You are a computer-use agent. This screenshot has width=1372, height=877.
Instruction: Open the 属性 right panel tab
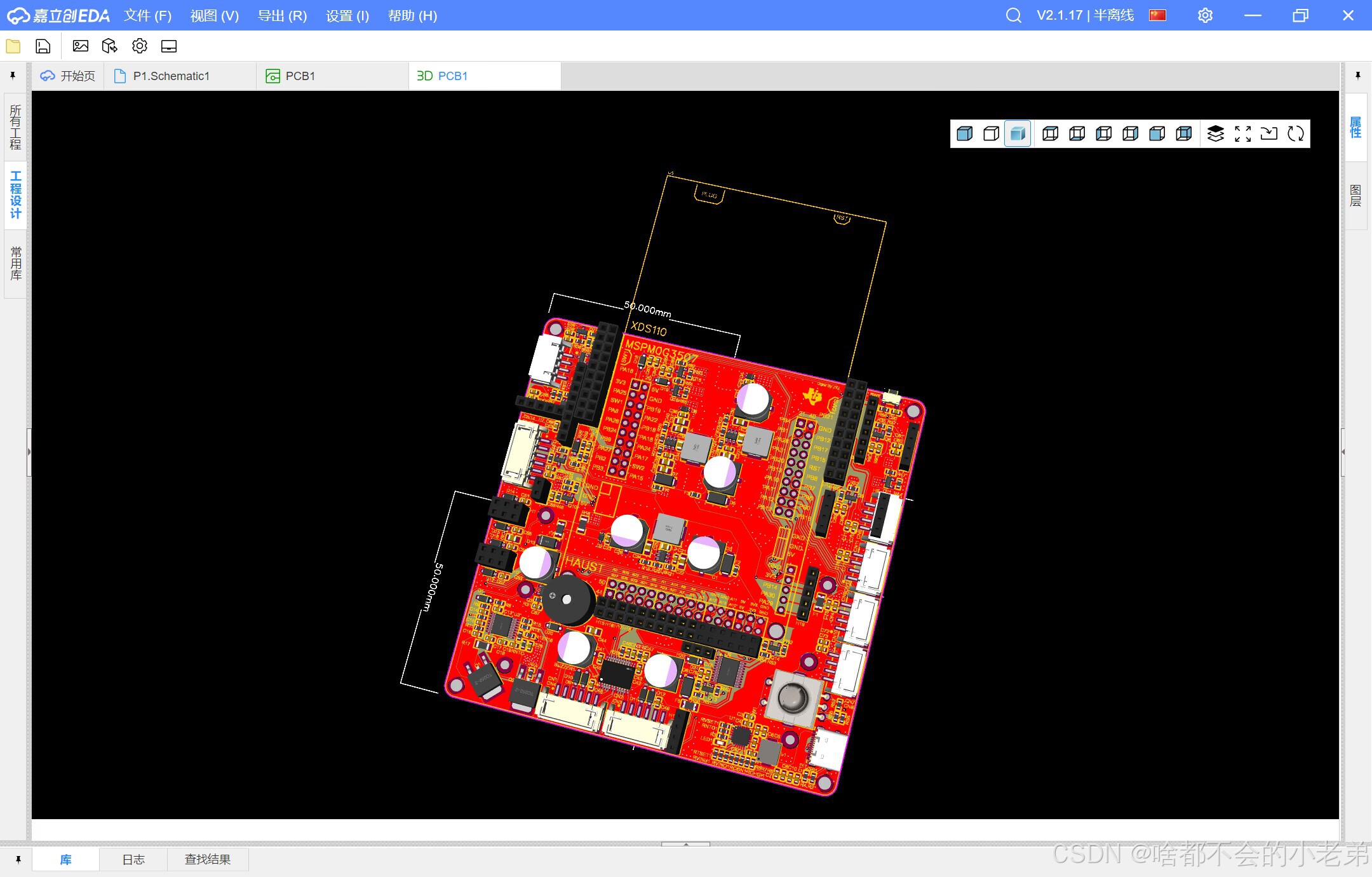[x=1355, y=127]
